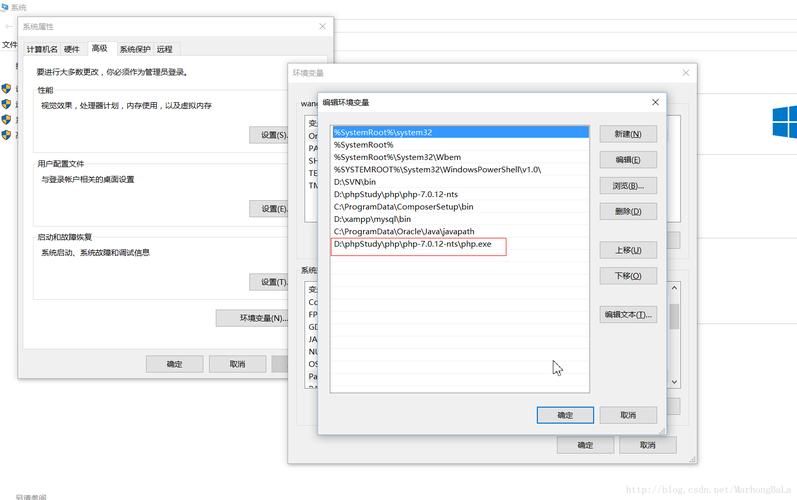Switch to Hardware (硬件) tab
The image size is (797, 500).
[72, 49]
